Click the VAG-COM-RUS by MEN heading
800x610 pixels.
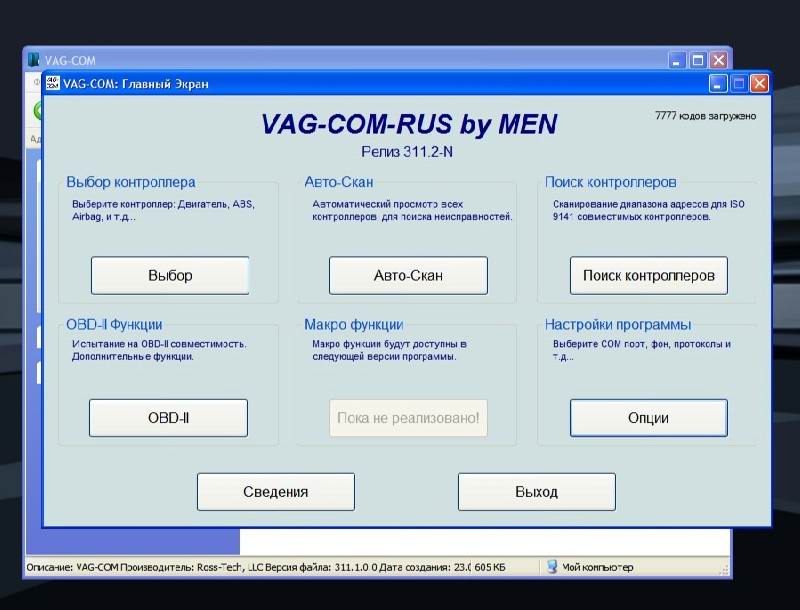409,124
